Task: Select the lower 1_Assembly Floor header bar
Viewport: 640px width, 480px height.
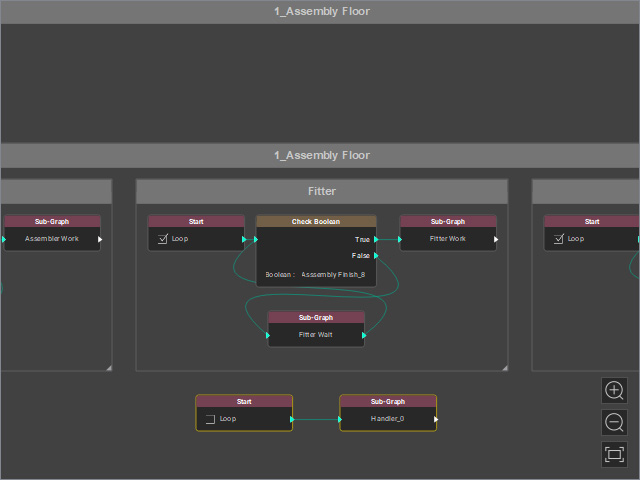Action: [x=320, y=156]
